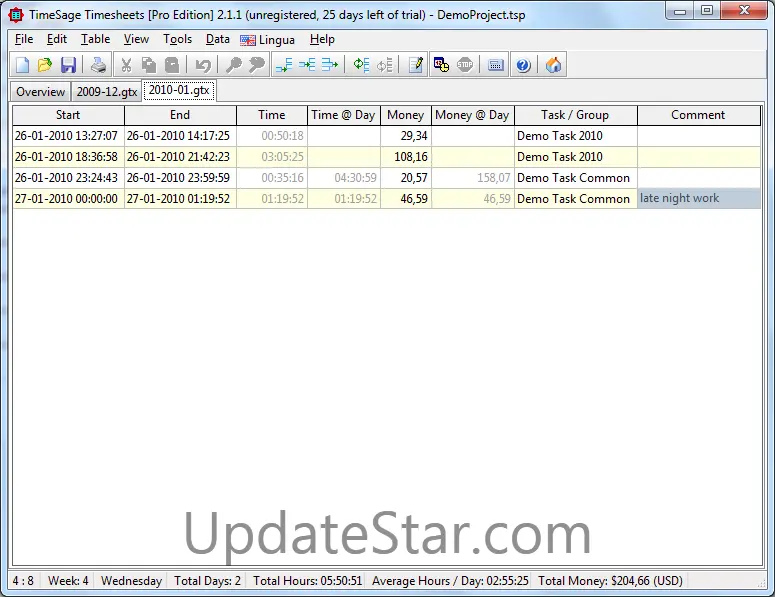Image resolution: width=775 pixels, height=597 pixels.
Task: Click the green refresh rows icon
Action: click(361, 65)
